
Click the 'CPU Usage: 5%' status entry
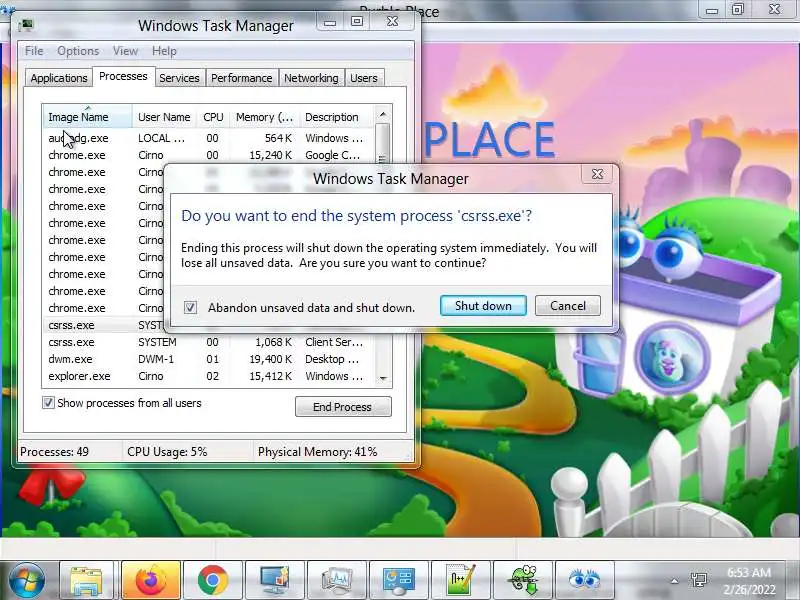click(167, 452)
